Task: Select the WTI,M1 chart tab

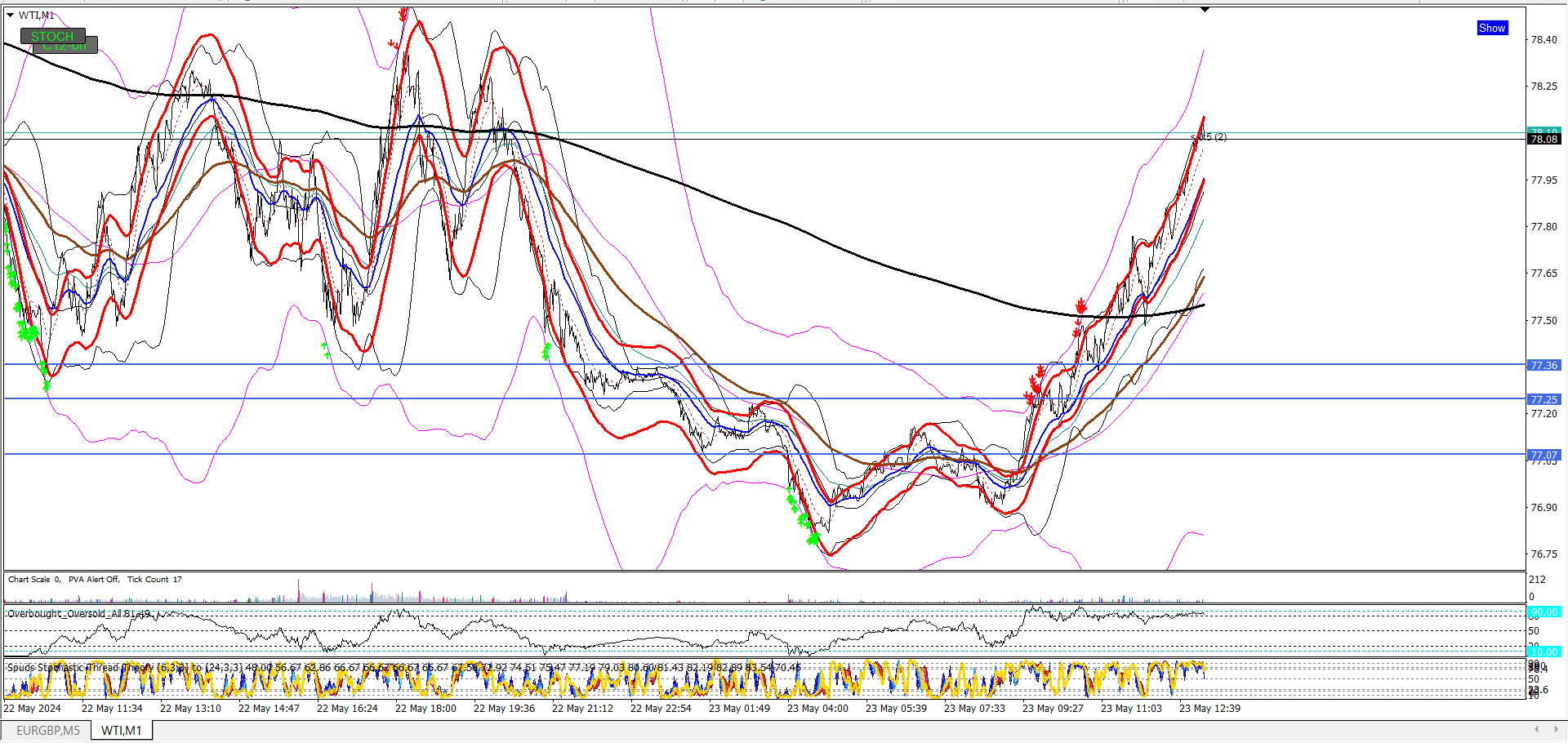Action: pos(122,730)
